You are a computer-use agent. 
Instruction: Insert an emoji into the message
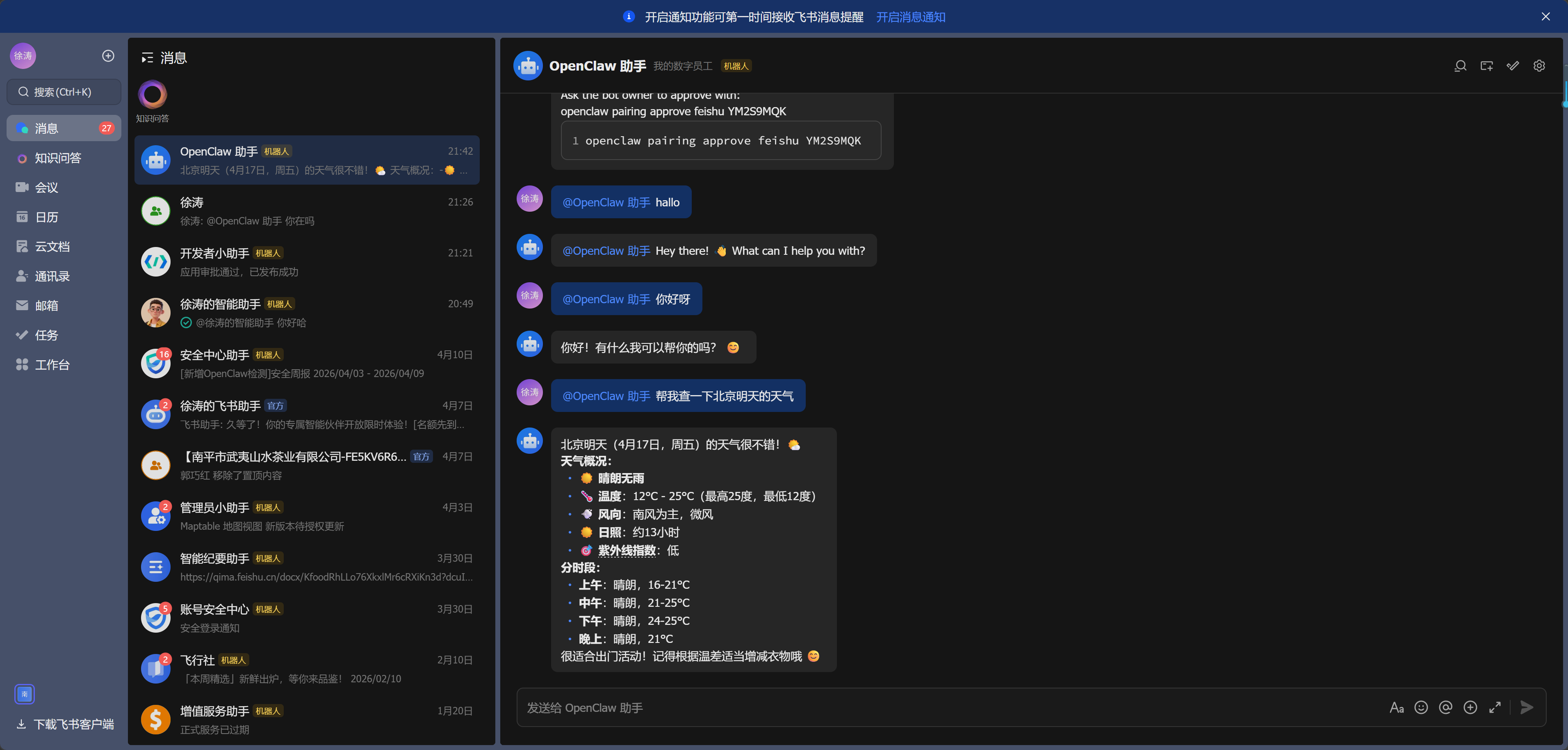tap(1421, 707)
